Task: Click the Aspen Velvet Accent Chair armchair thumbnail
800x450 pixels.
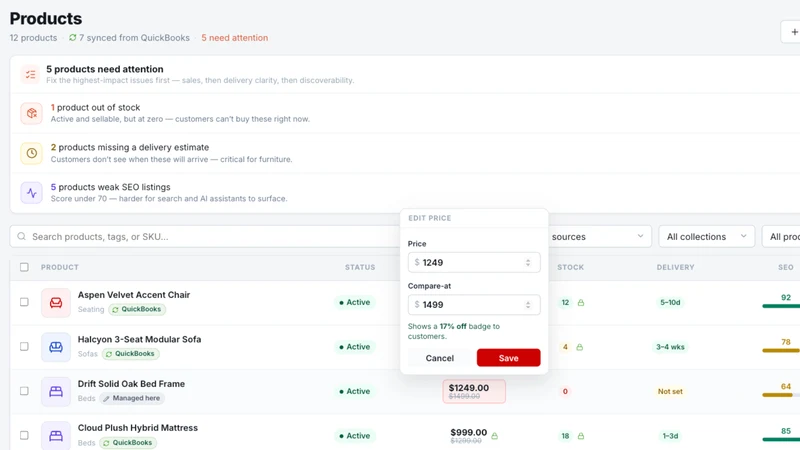Action: pos(56,303)
